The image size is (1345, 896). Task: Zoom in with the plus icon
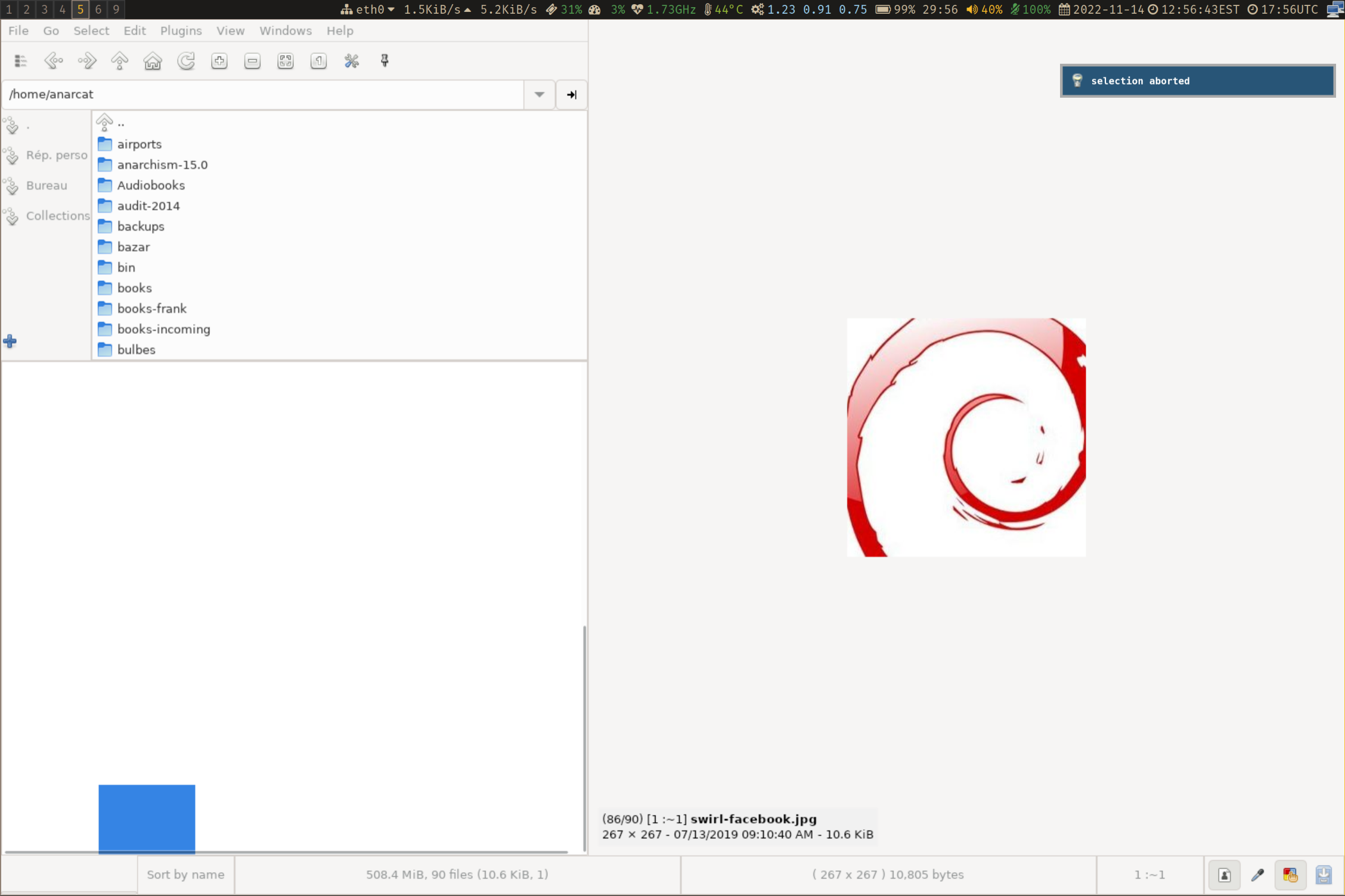coord(219,61)
